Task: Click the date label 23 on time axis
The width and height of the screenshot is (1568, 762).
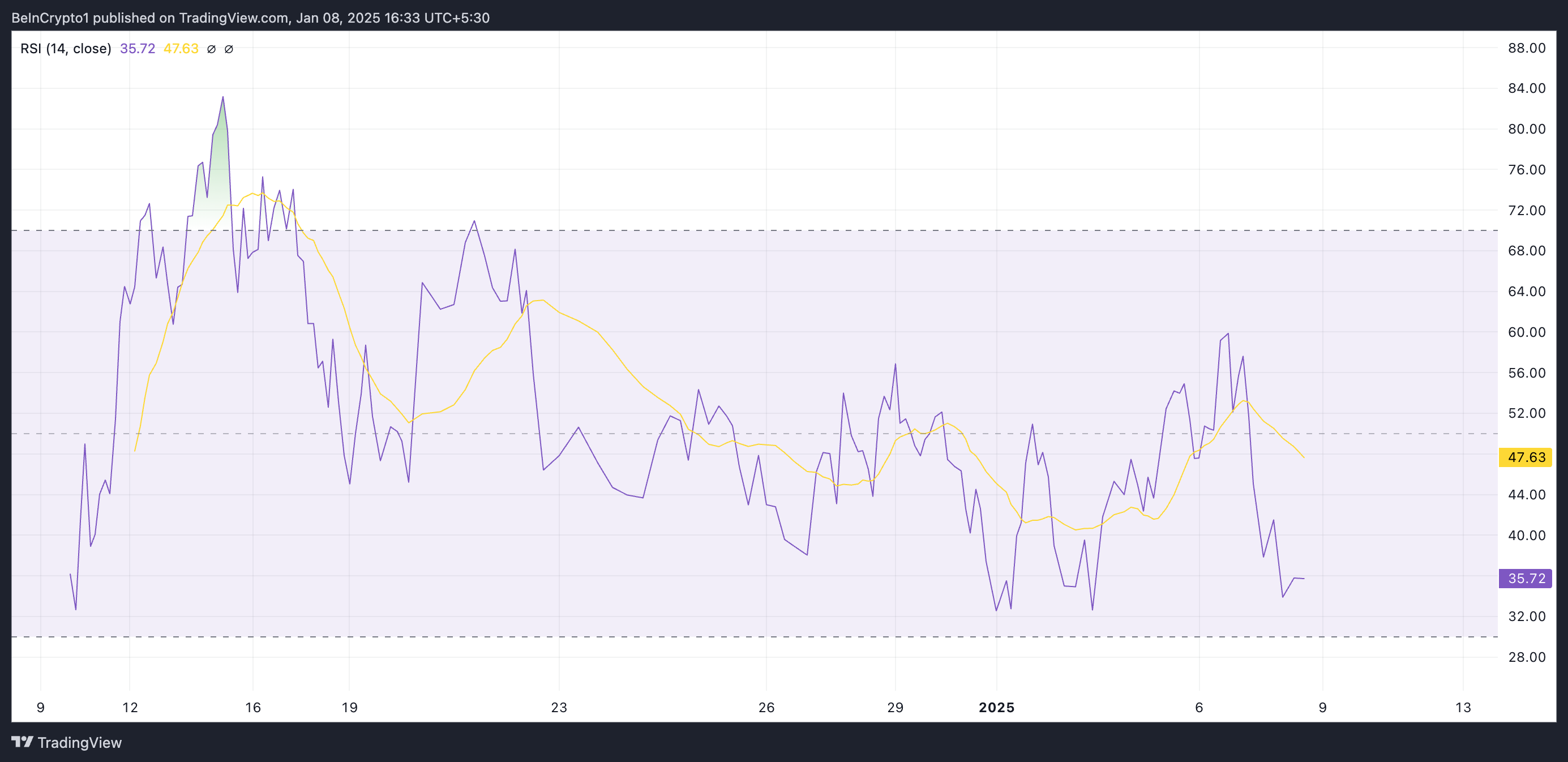Action: (x=559, y=707)
